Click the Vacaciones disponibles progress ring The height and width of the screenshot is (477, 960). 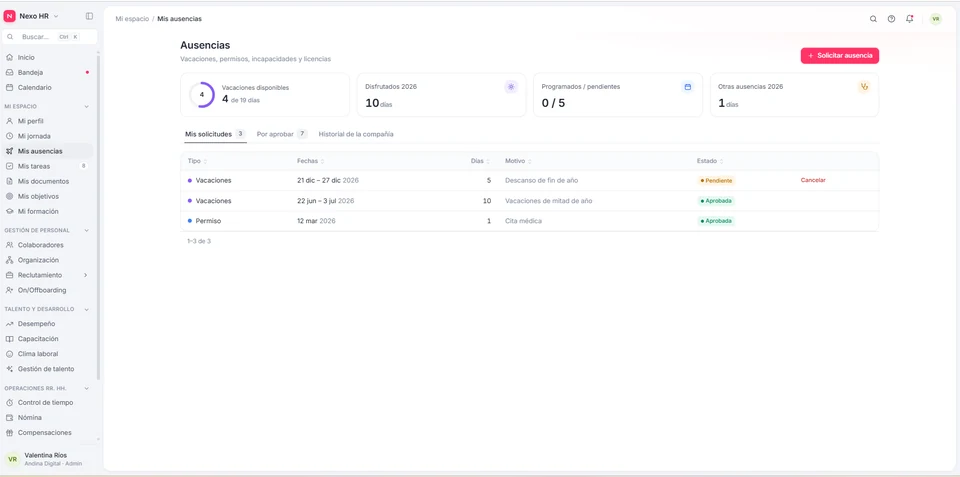click(201, 95)
